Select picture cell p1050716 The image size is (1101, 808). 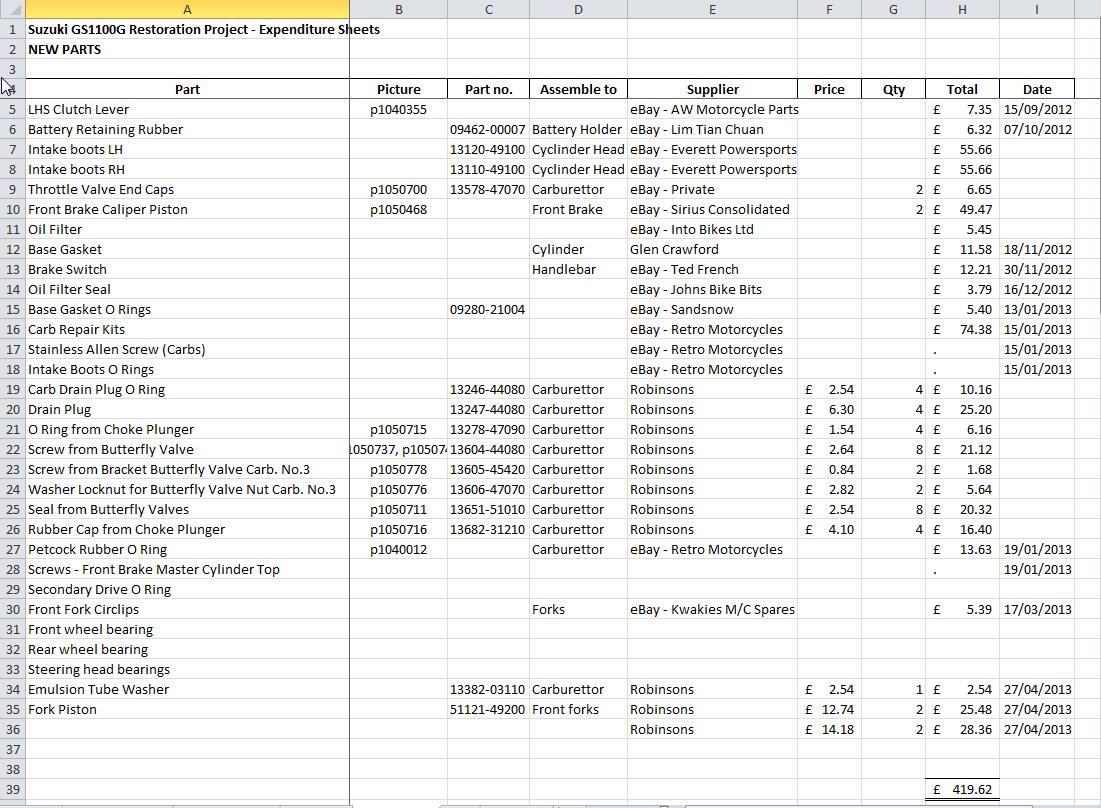(398, 529)
